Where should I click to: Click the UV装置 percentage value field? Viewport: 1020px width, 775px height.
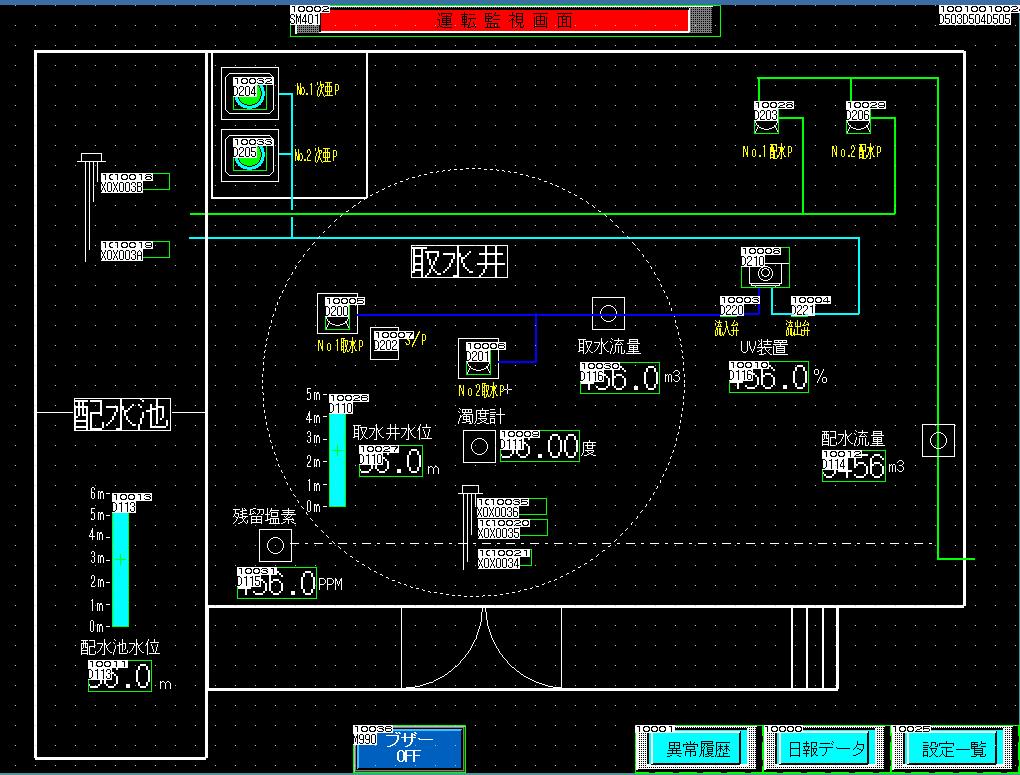[768, 377]
